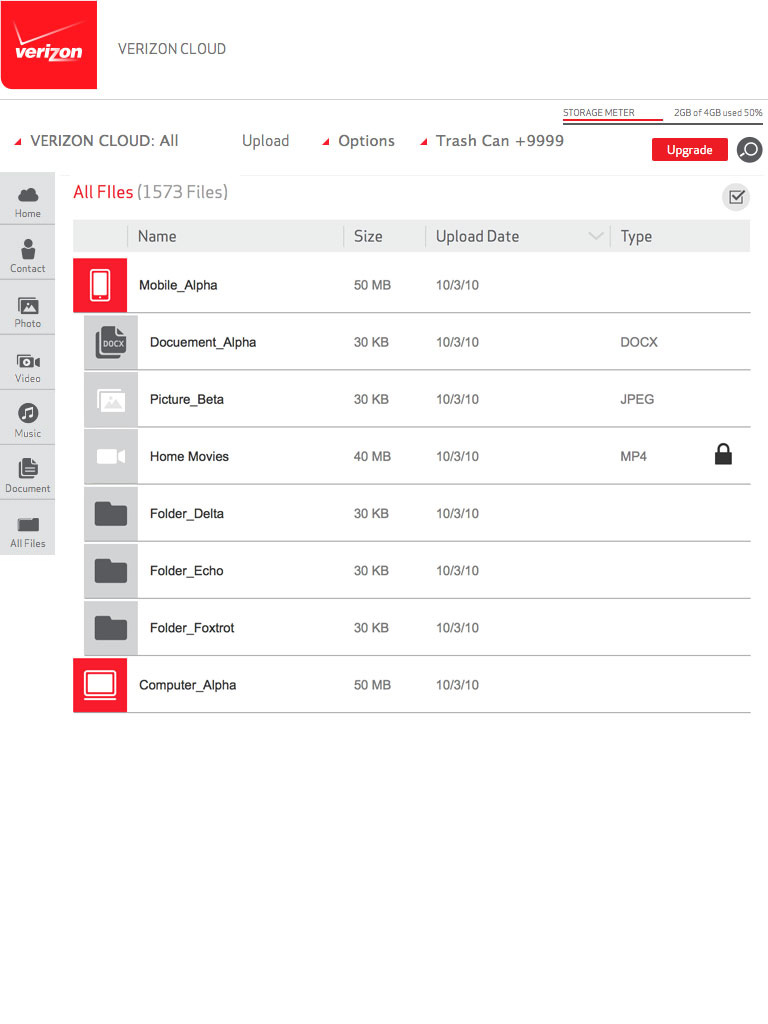Switch to All Files sidebar tab
The width and height of the screenshot is (768, 1024).
pyautogui.click(x=28, y=531)
